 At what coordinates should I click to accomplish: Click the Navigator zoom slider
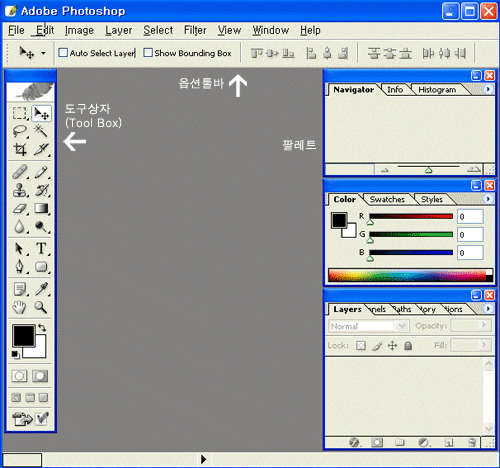[428, 169]
